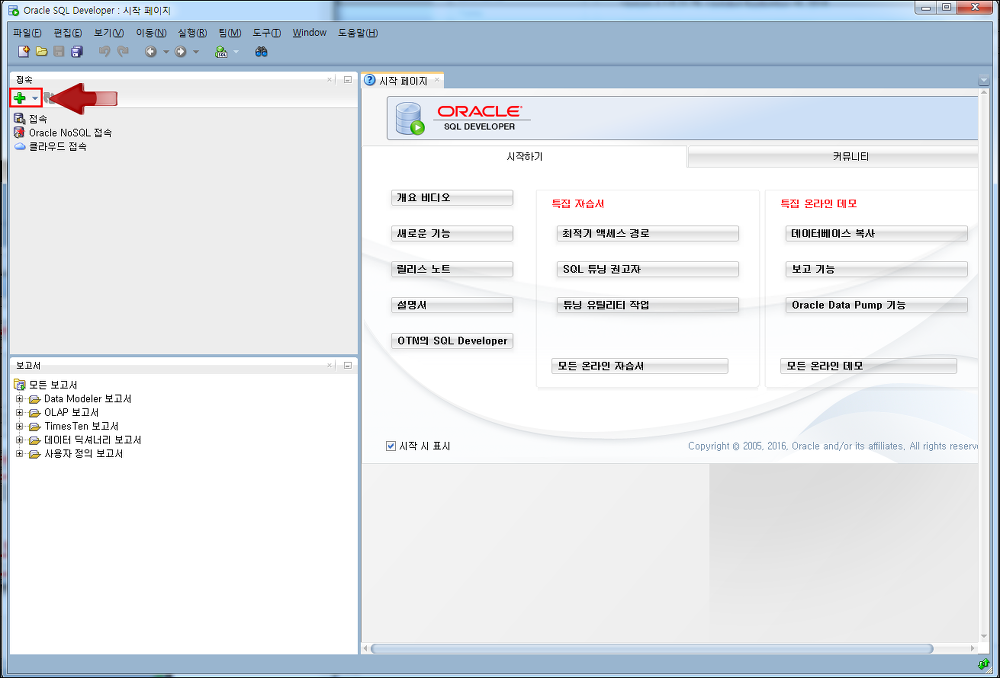Click the 모든 온라인 자습서 button

640,366
